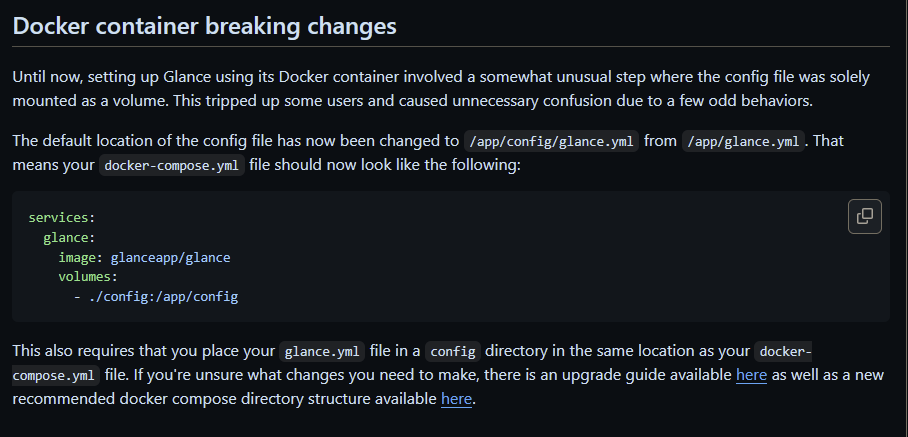Click the './config:/app/config' volume entry
The image size is (908, 437).
click(163, 297)
